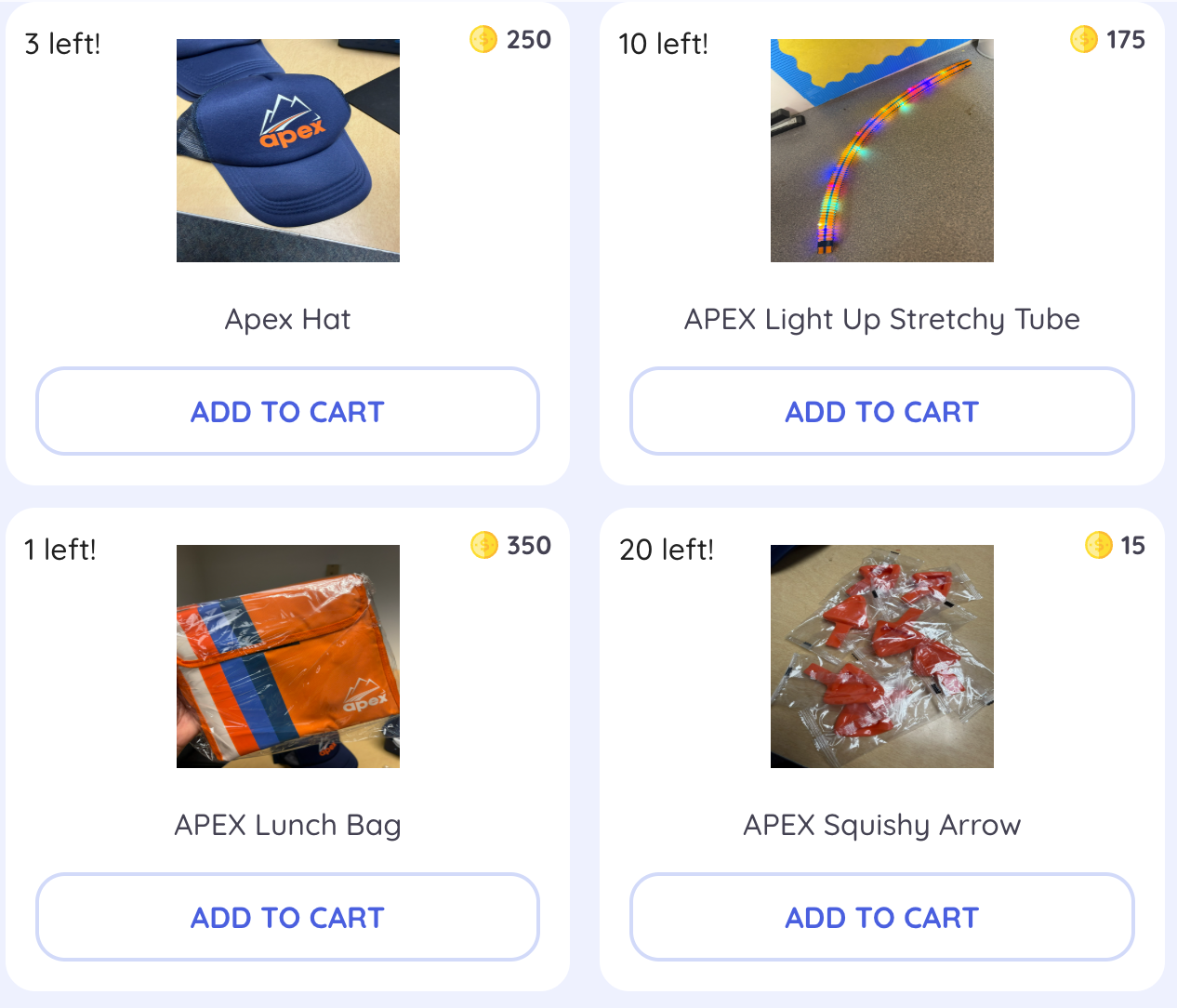Click the '1 left!' stock label
This screenshot has height=1008, width=1177.
[x=60, y=550]
